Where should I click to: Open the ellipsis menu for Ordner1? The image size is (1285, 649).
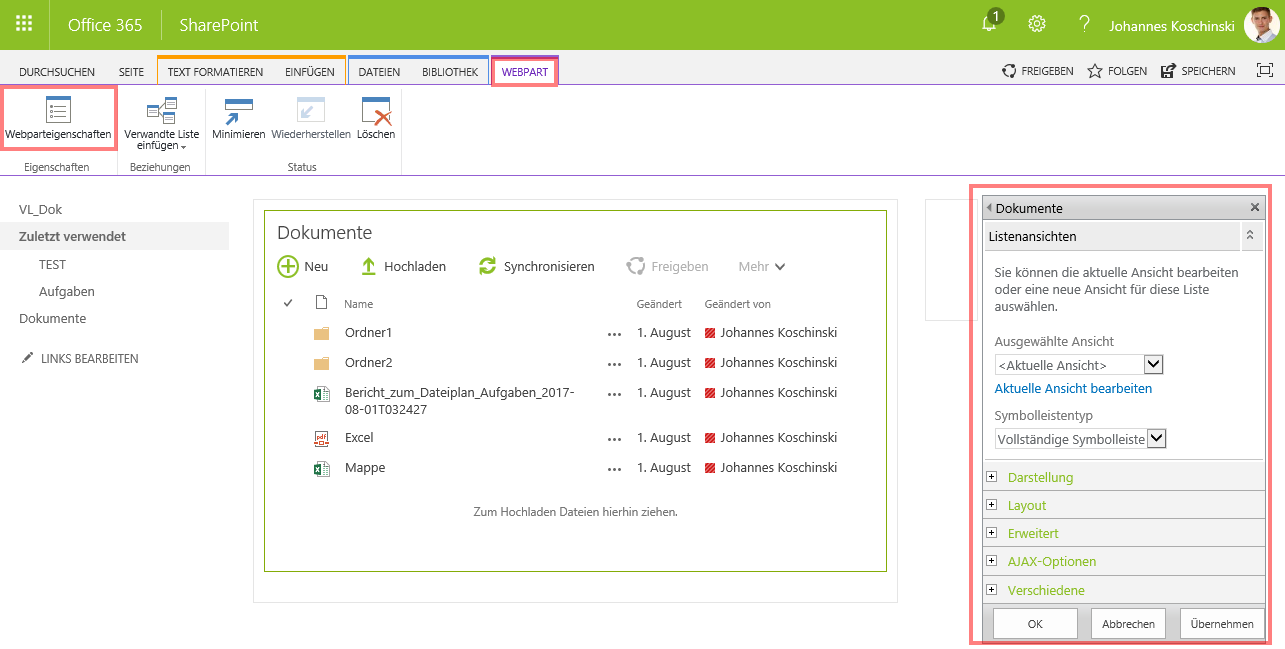(614, 334)
